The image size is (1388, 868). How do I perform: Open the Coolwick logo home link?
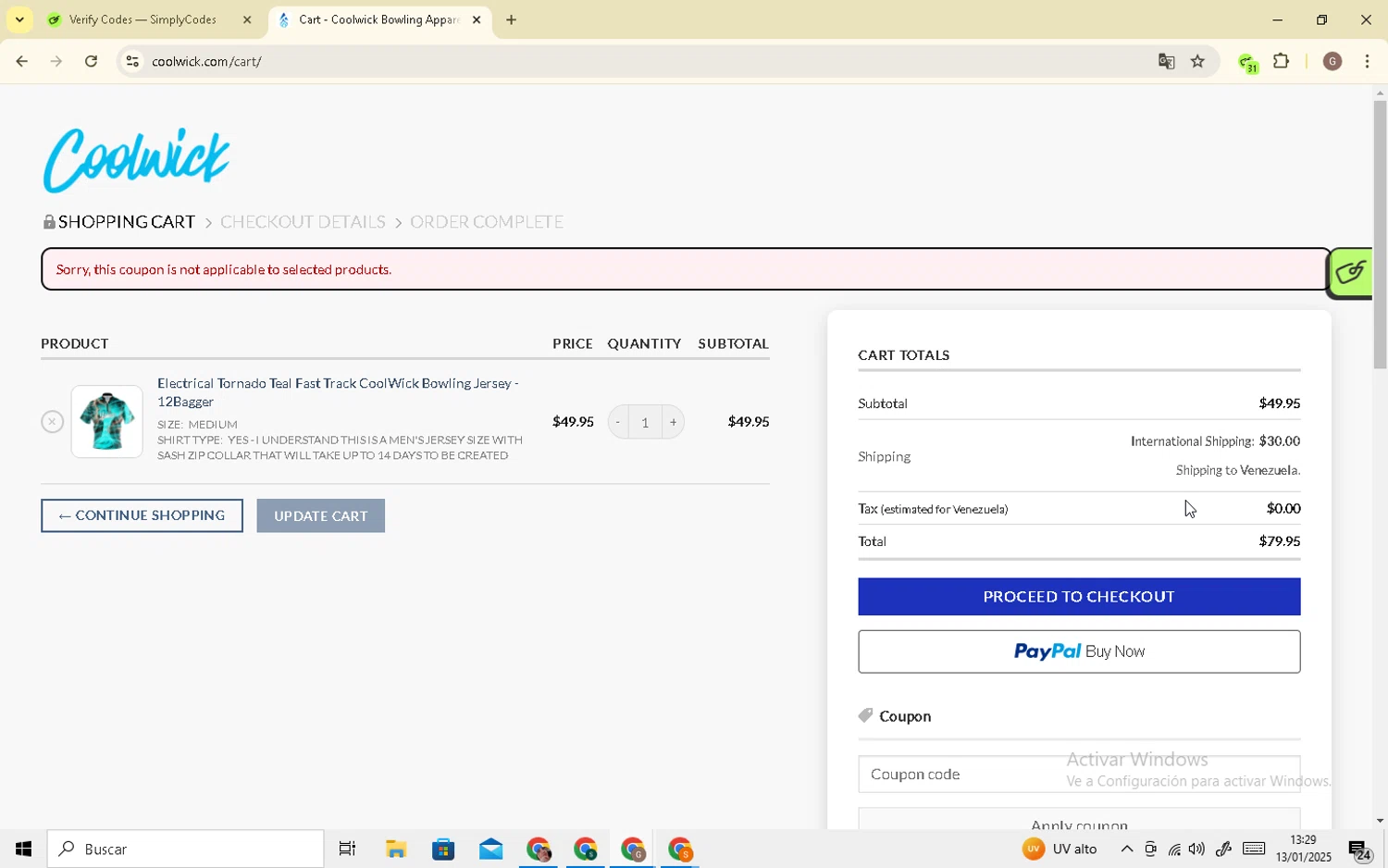point(137,160)
